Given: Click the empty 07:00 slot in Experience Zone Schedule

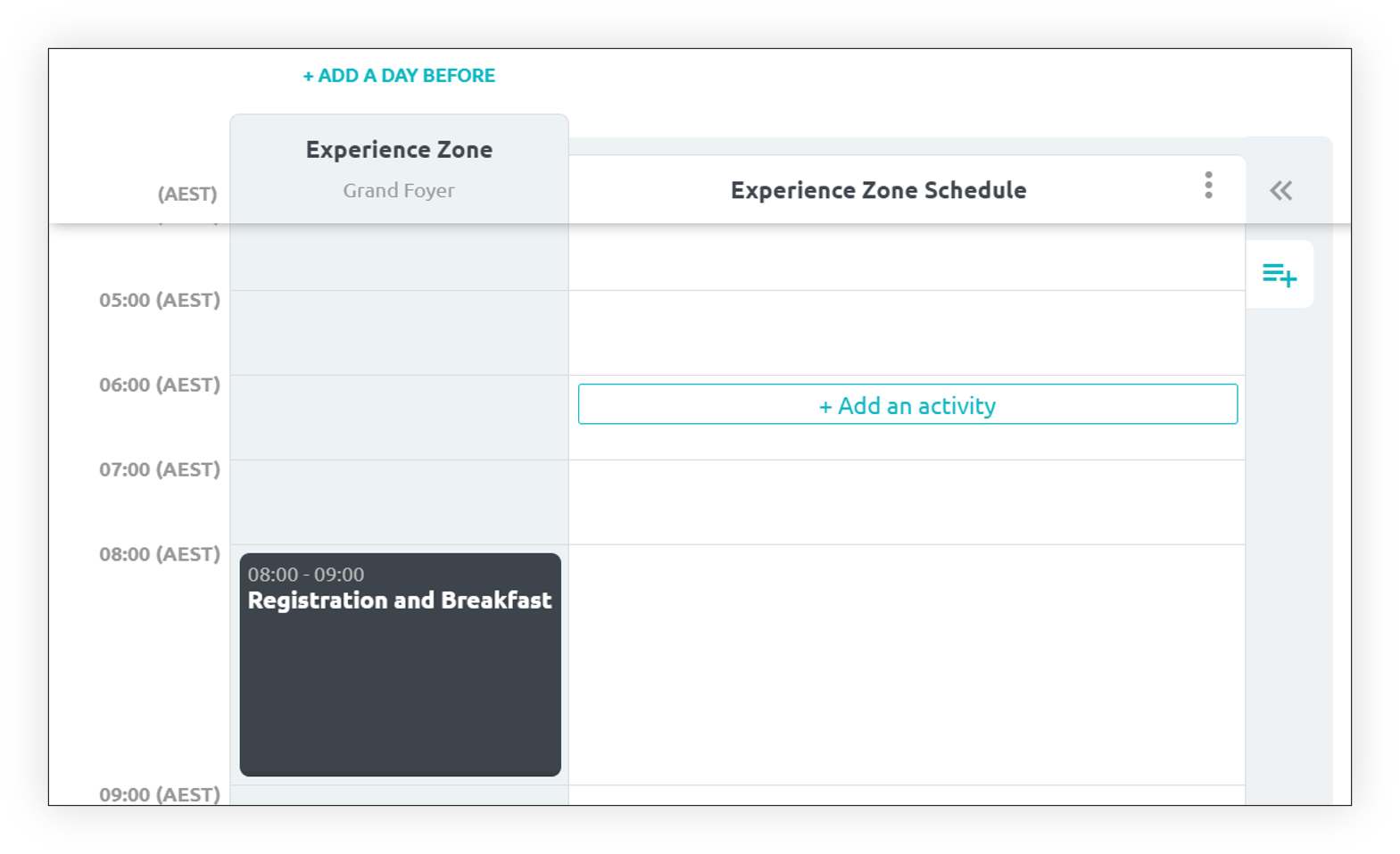Looking at the screenshot, I should (907, 502).
